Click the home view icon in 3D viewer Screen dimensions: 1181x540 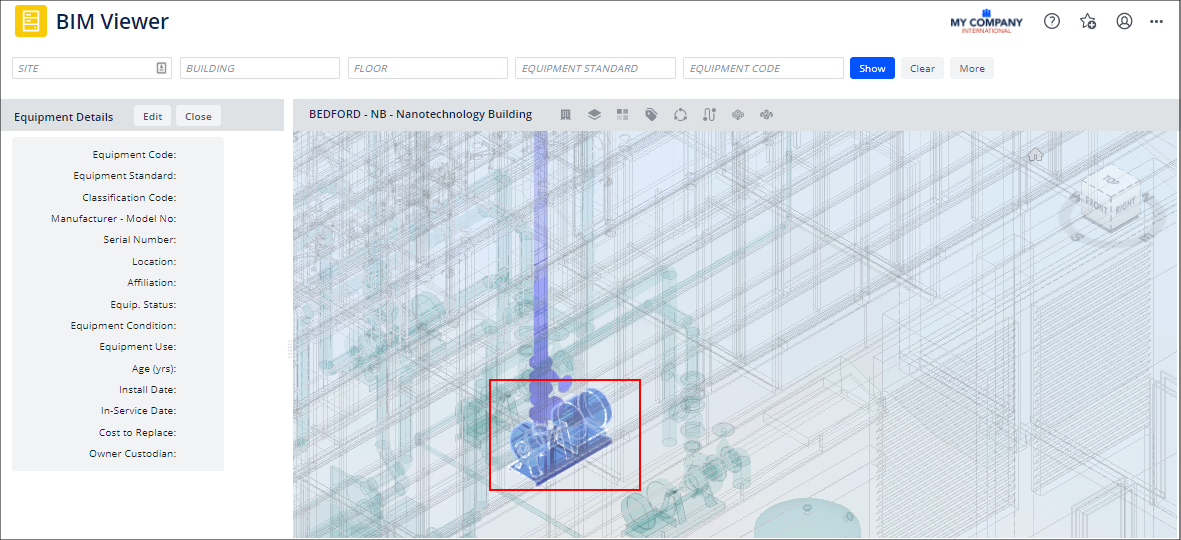1035,155
